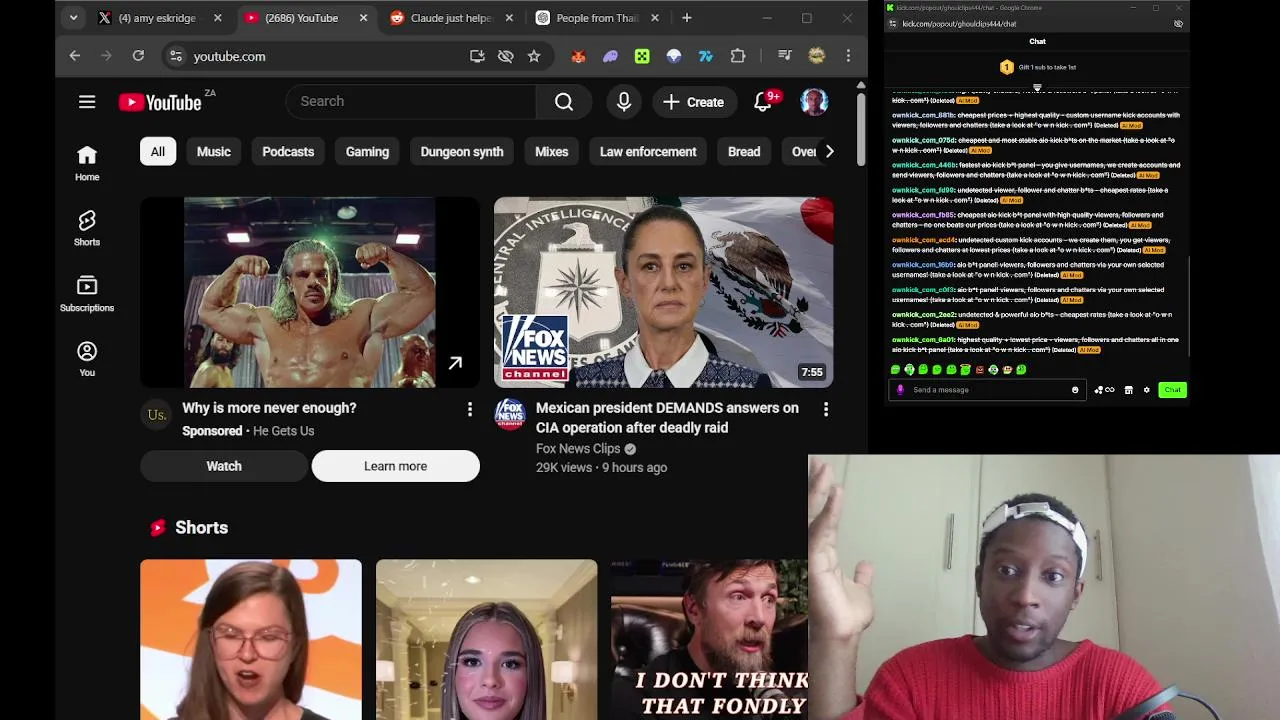Select the Gaming filter chip

(367, 152)
